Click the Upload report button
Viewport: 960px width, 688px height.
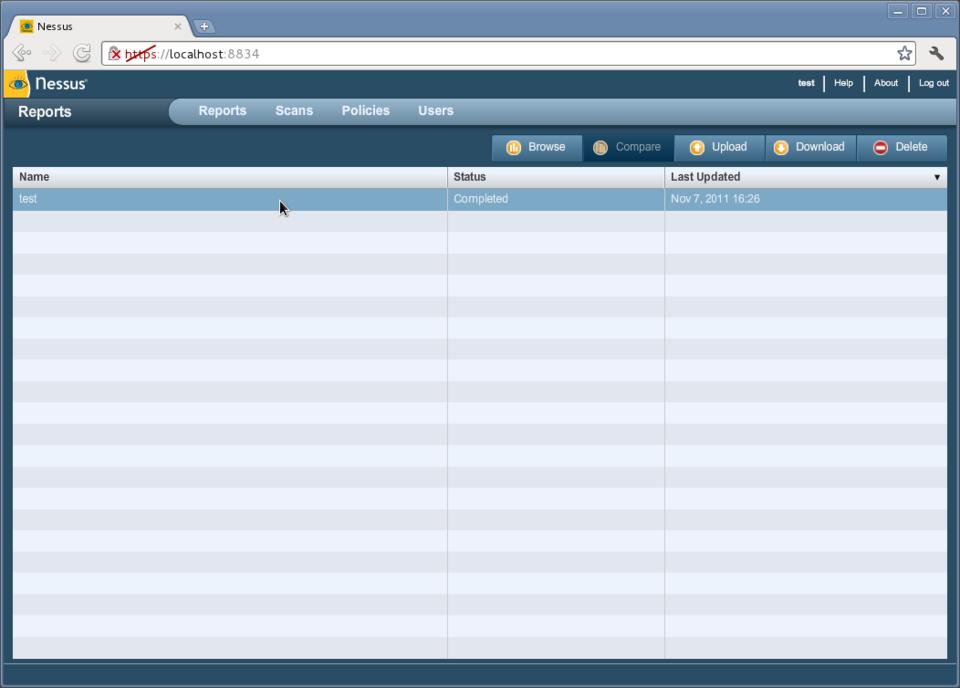tap(719, 147)
